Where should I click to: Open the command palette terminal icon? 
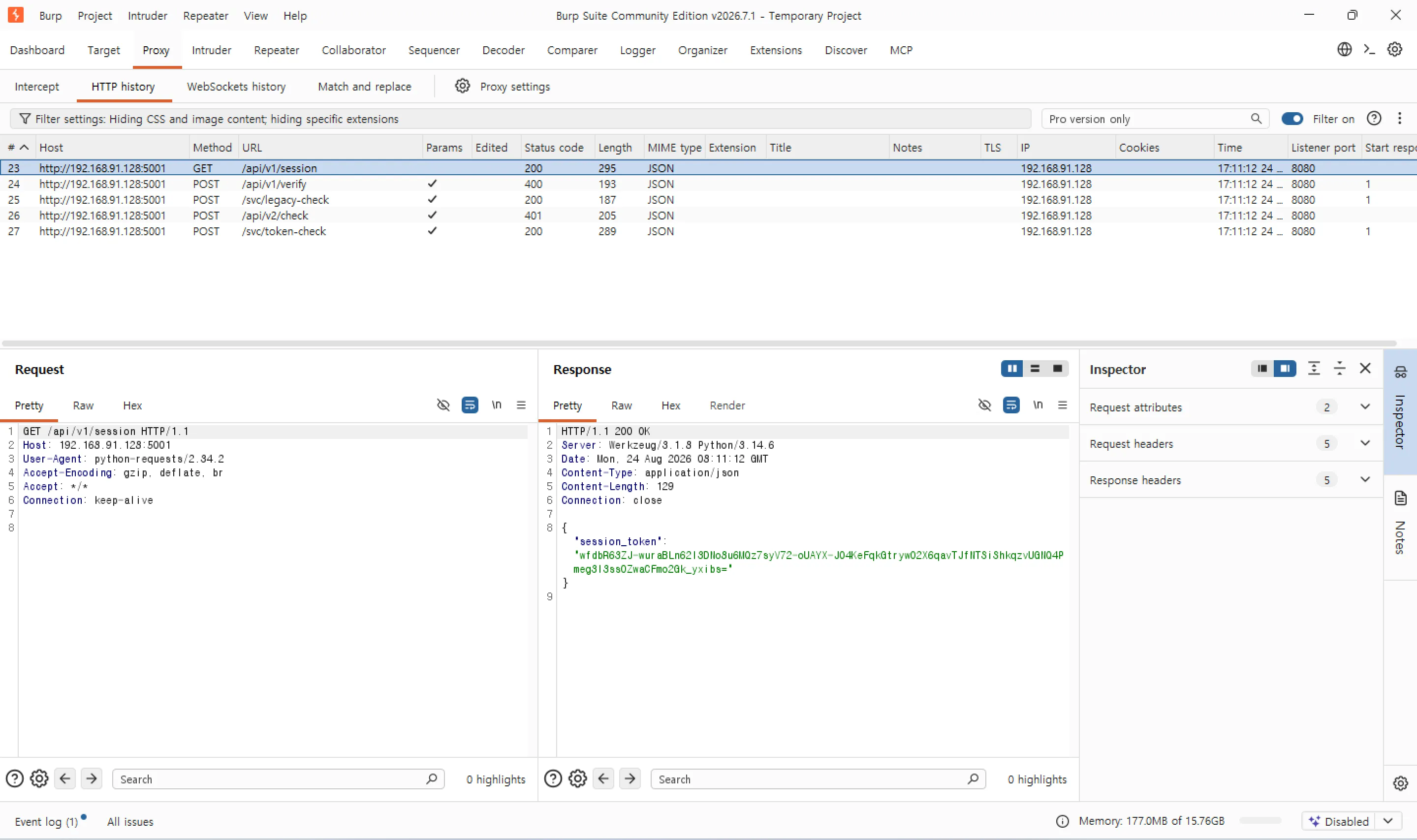[x=1369, y=49]
